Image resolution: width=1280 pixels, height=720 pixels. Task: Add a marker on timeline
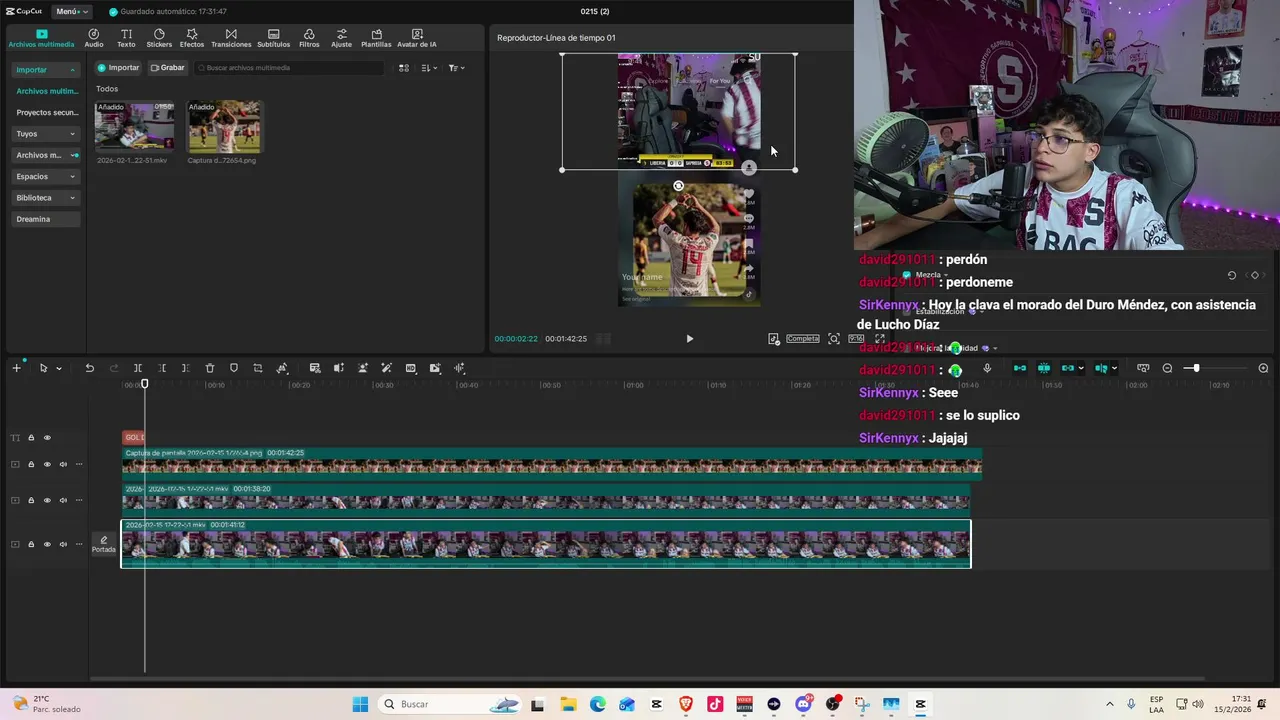(234, 368)
